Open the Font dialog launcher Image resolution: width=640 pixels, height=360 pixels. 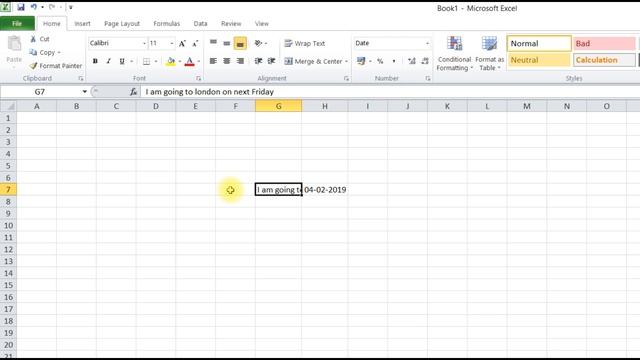198,78
